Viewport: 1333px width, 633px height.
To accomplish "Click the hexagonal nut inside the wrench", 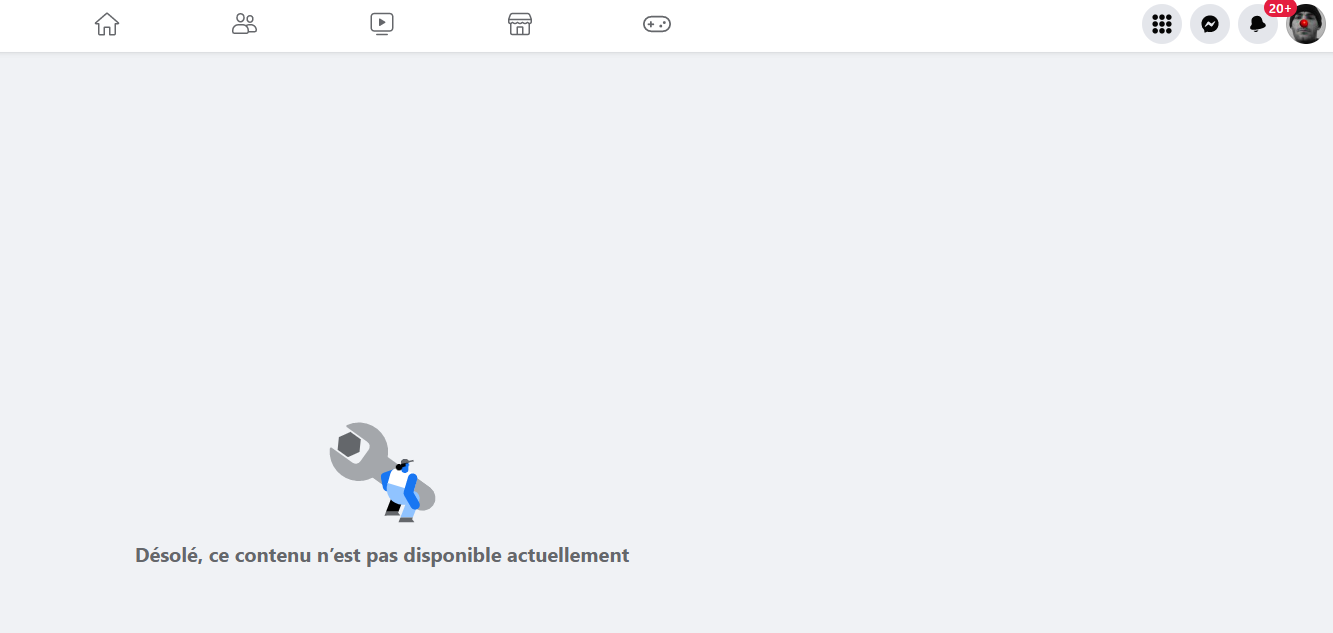I will 349,443.
